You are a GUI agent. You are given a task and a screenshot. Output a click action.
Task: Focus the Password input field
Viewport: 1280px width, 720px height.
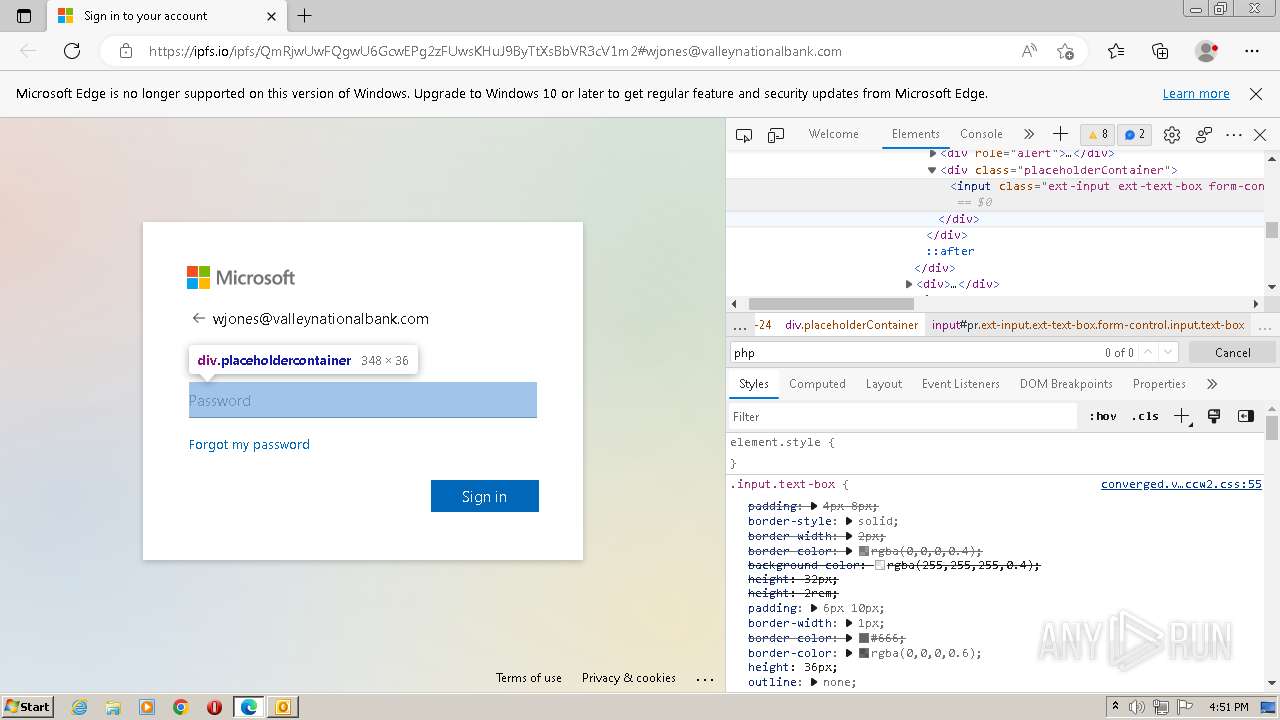point(363,400)
